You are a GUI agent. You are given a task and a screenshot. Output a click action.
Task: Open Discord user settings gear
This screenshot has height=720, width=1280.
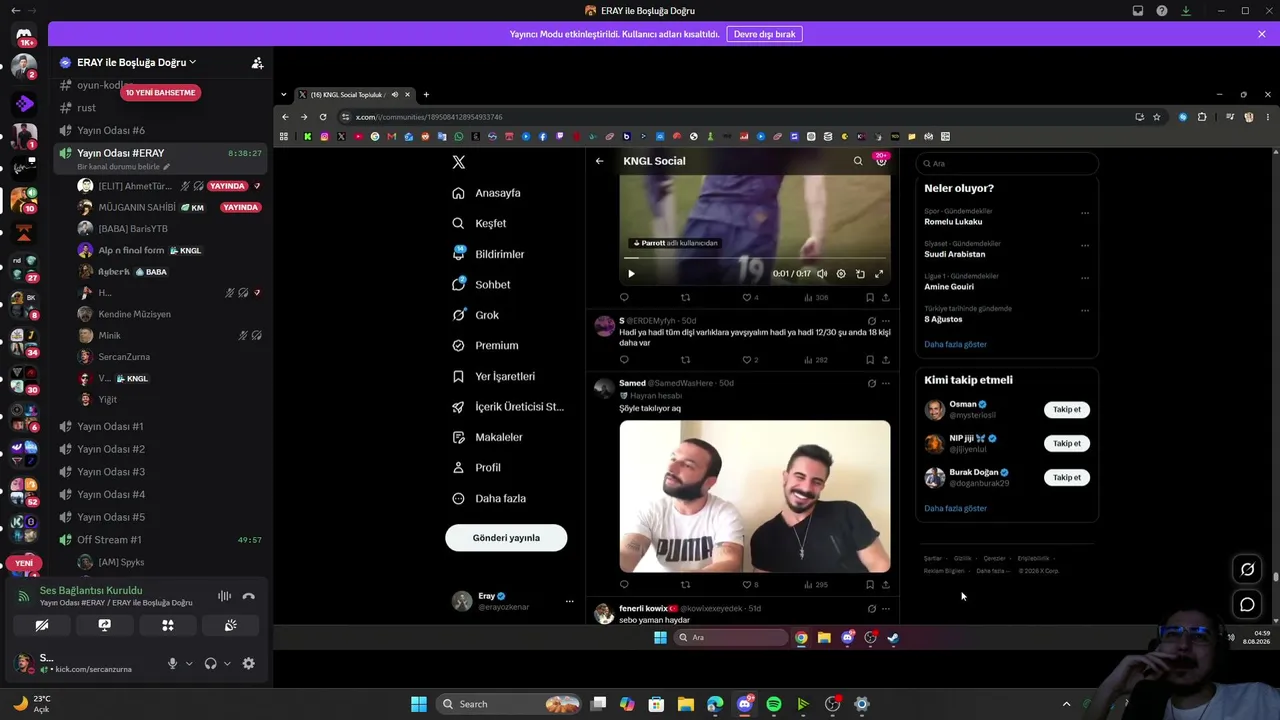248,663
